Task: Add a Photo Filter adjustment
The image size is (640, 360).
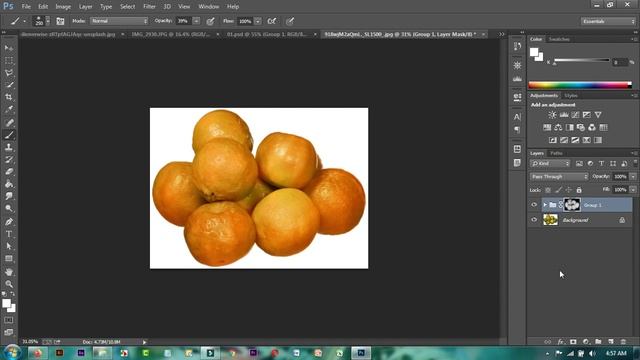Action: point(580,128)
